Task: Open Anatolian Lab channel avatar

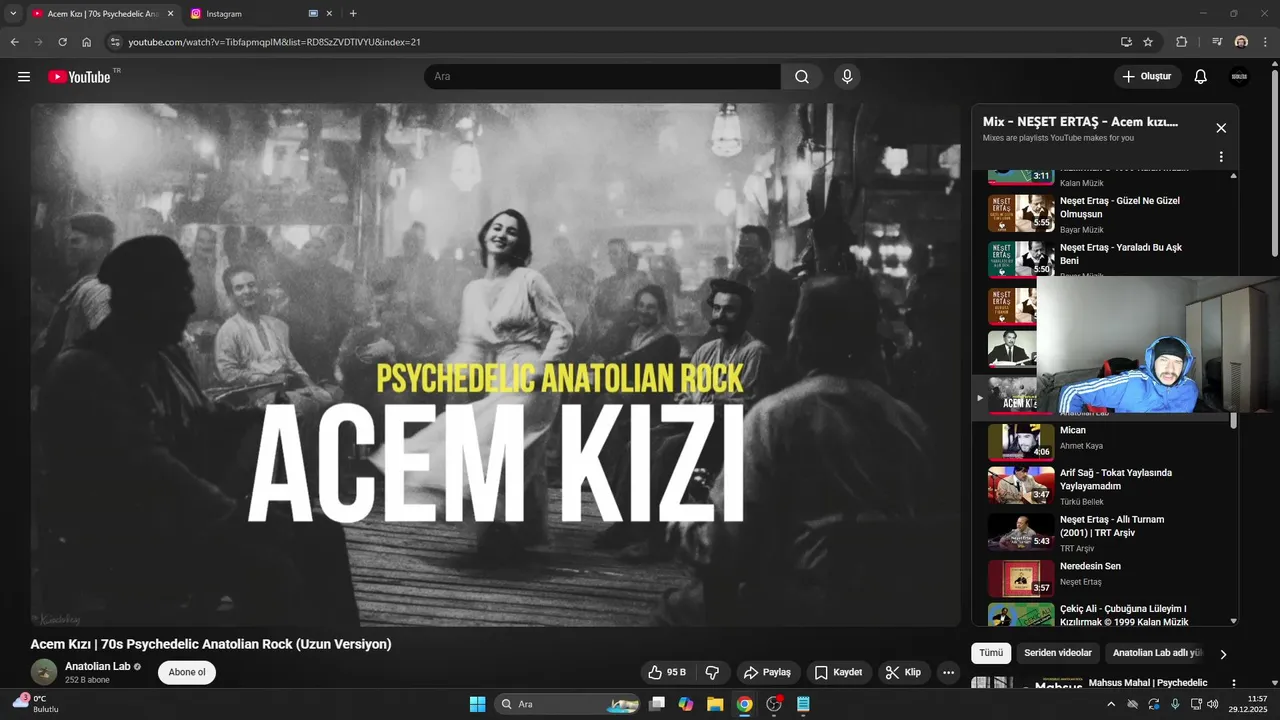Action: [44, 672]
